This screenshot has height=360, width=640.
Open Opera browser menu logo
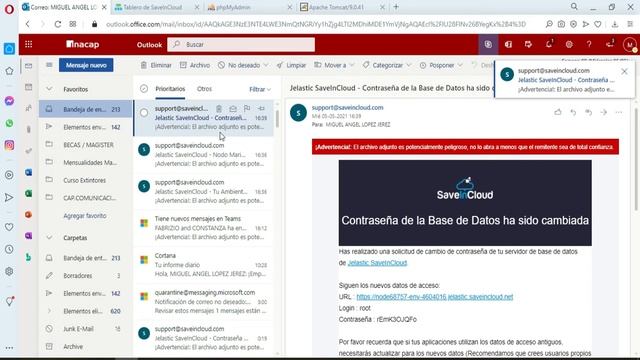9,9
